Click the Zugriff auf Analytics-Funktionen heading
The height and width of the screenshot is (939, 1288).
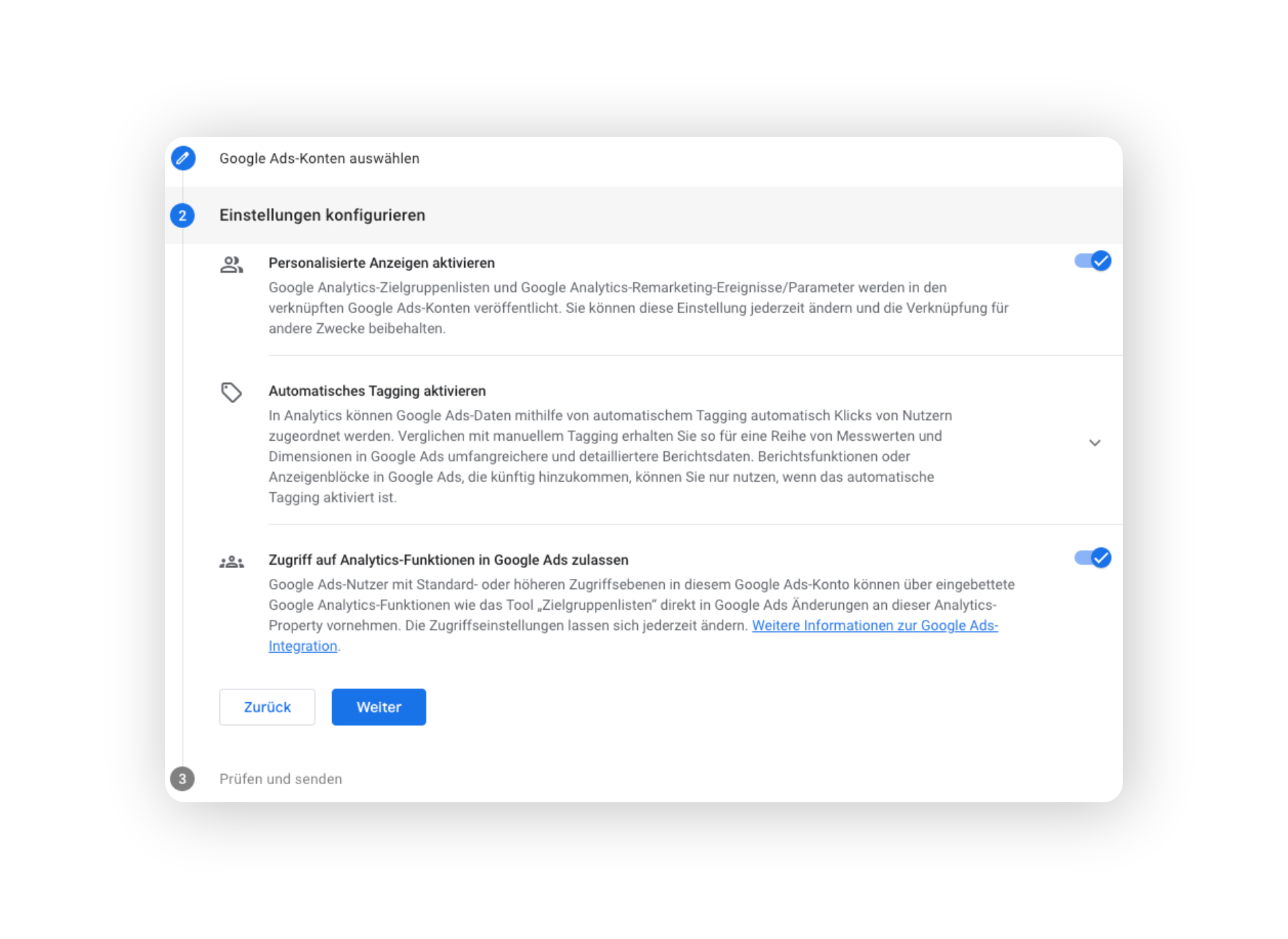click(x=448, y=560)
